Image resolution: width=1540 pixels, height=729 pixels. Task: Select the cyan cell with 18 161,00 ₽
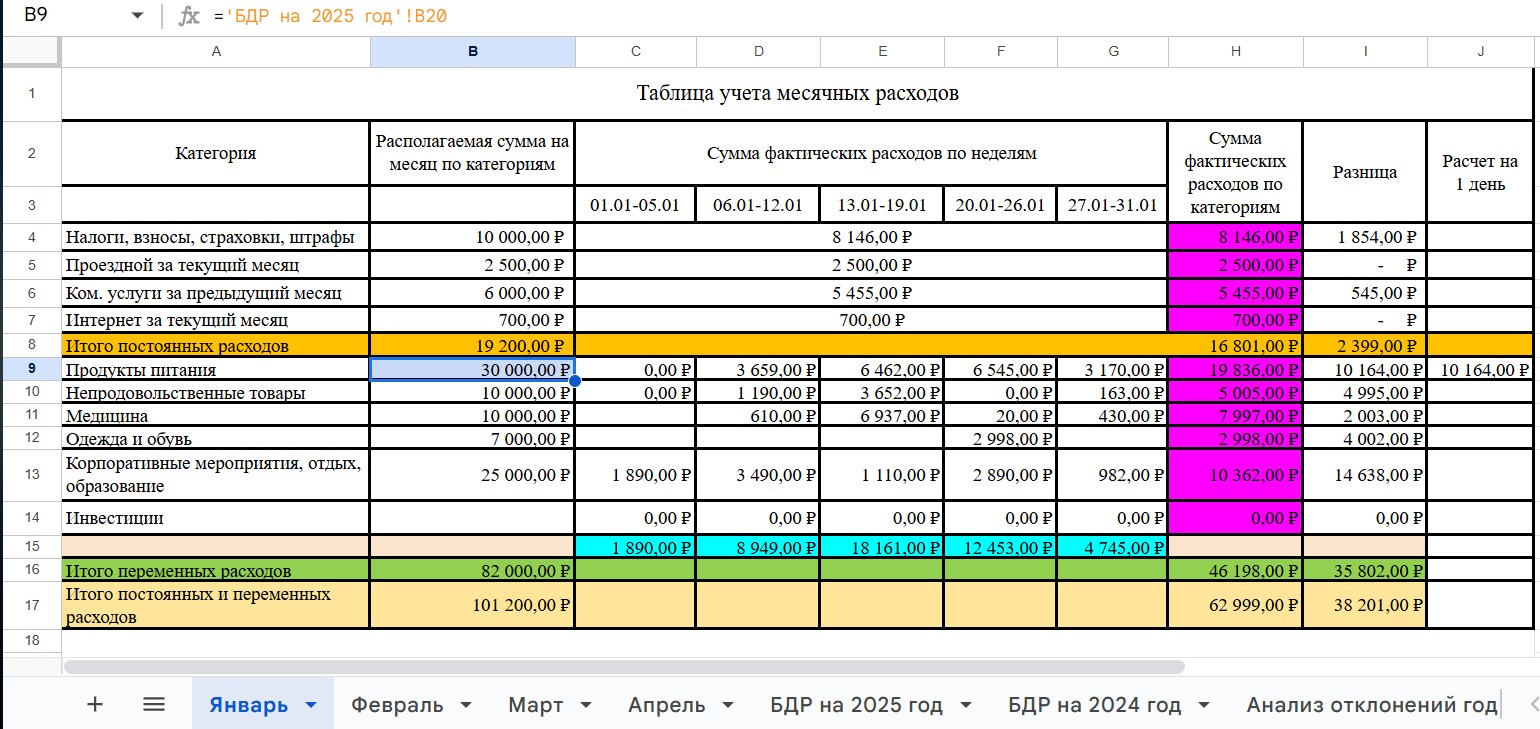pos(881,547)
